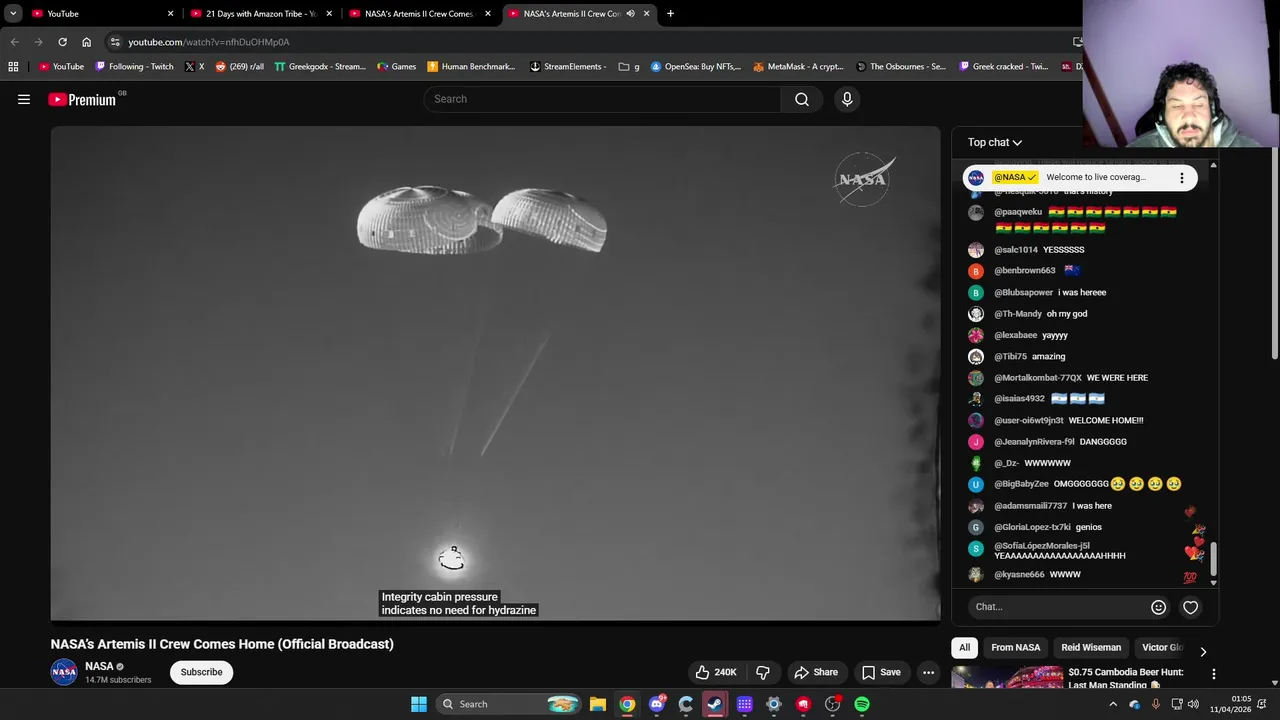The image size is (1280, 720).
Task: Open the MetaMask bookmark
Action: pos(798,66)
